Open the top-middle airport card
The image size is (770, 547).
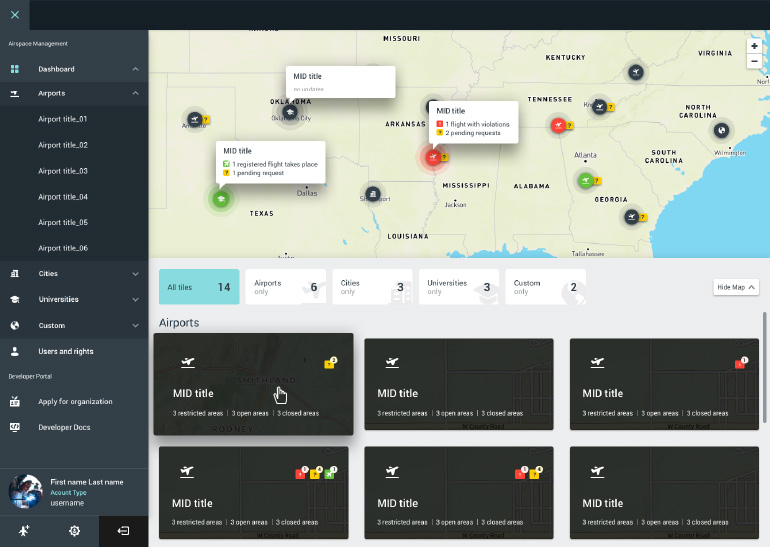(459, 384)
